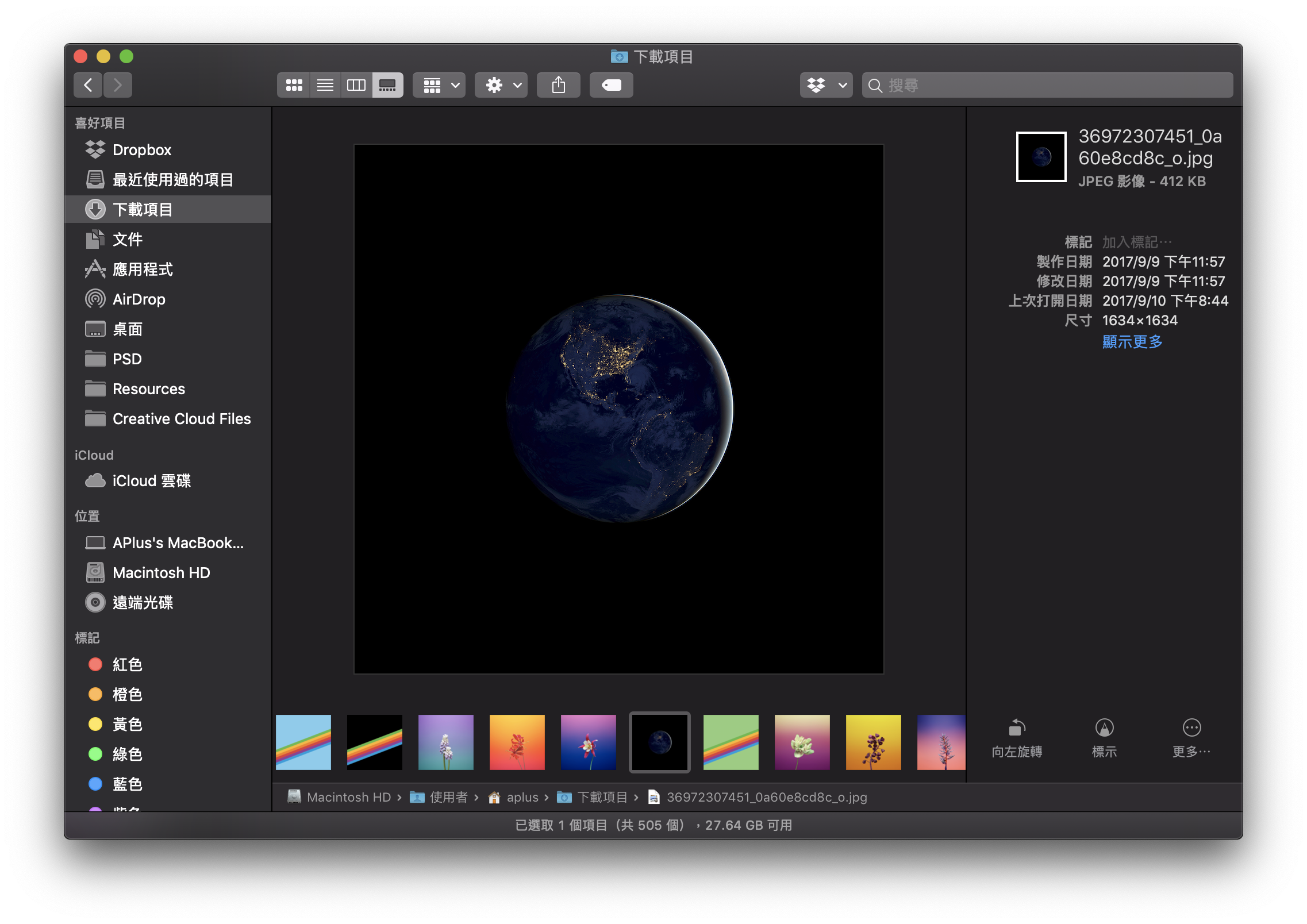Filter by the 綠色 green tag
Viewport: 1307px width, 924px height.
pyautogui.click(x=168, y=754)
